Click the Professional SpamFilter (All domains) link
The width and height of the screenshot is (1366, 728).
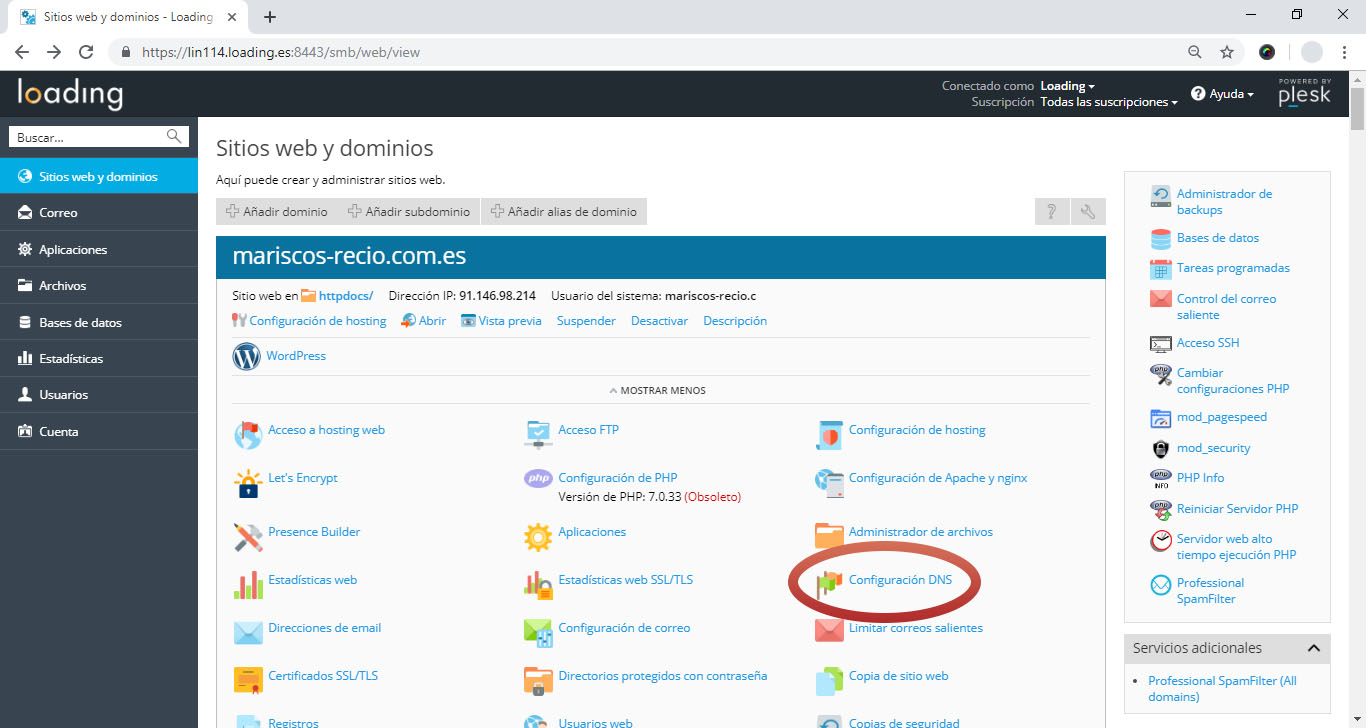(1222, 688)
